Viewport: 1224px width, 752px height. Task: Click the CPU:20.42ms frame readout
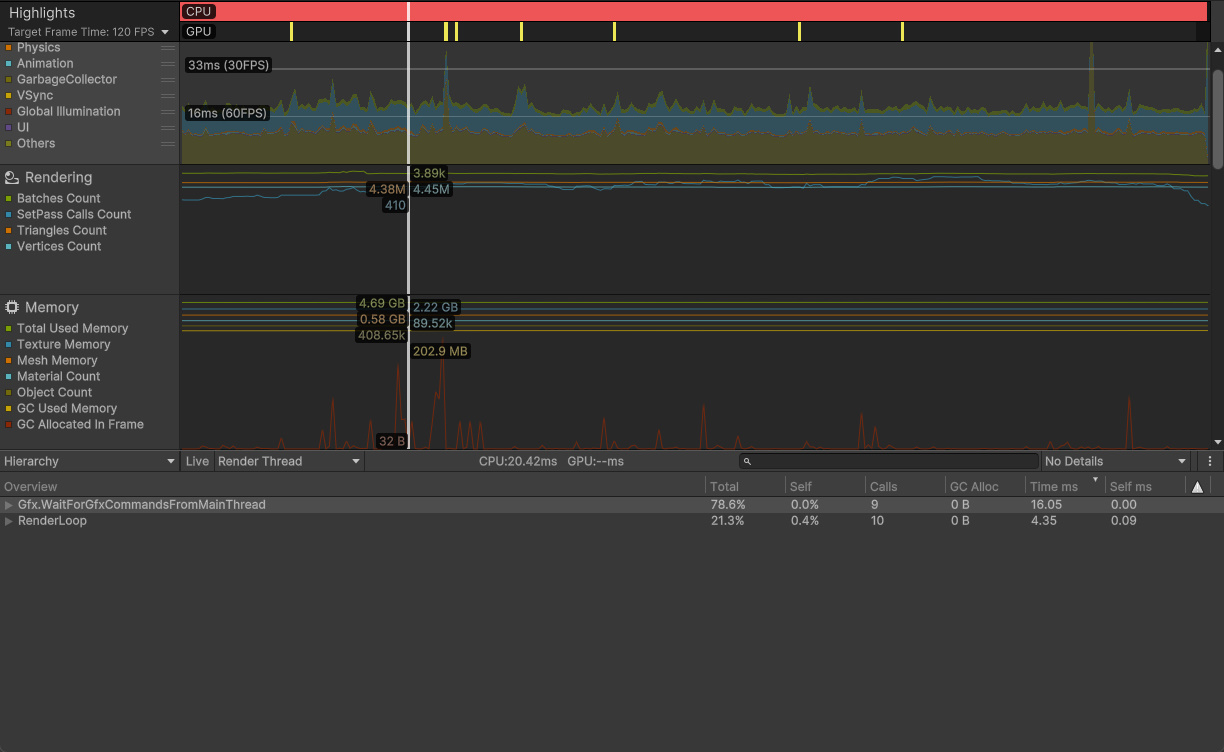tap(518, 461)
